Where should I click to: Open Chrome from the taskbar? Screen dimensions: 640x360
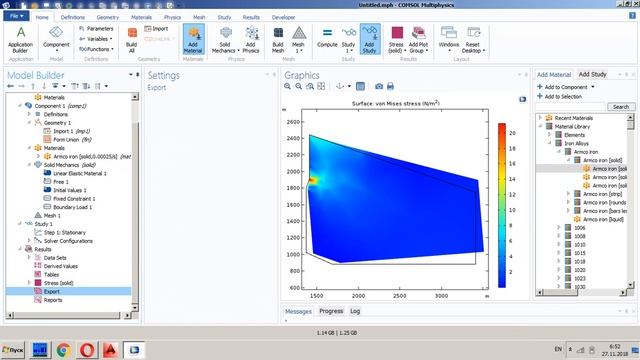tap(63, 350)
